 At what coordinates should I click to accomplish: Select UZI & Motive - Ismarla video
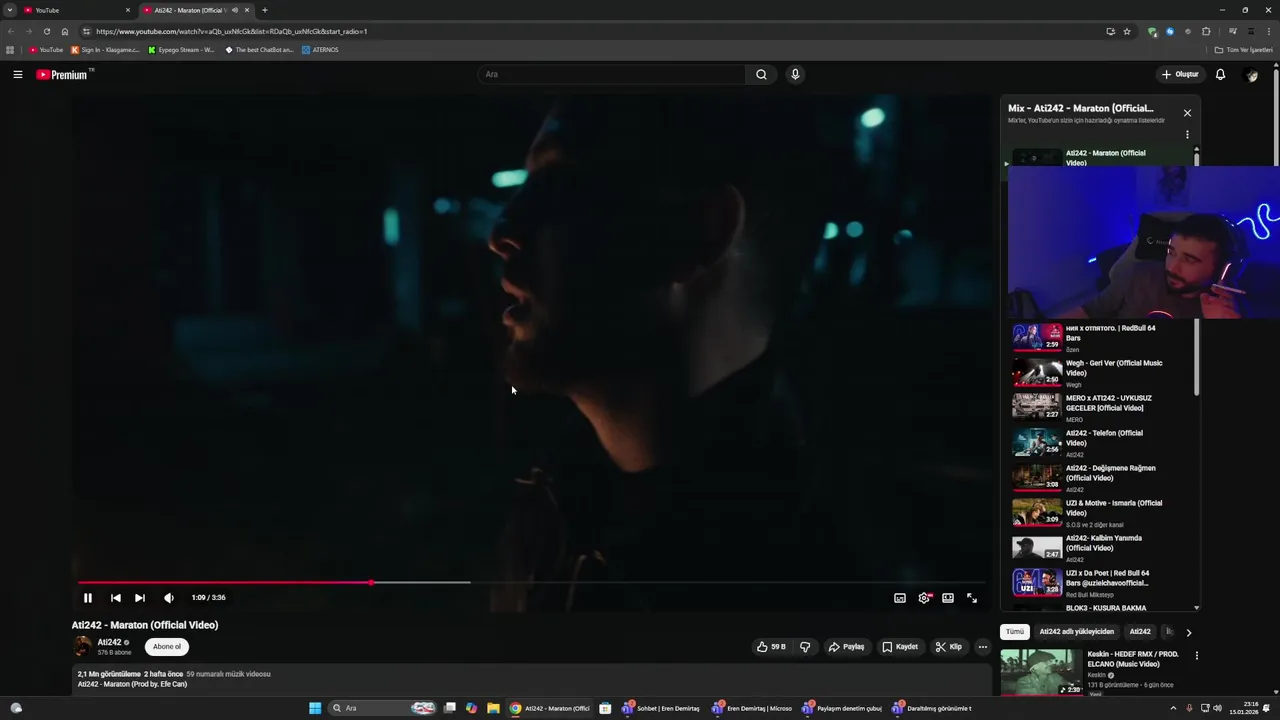point(1100,513)
